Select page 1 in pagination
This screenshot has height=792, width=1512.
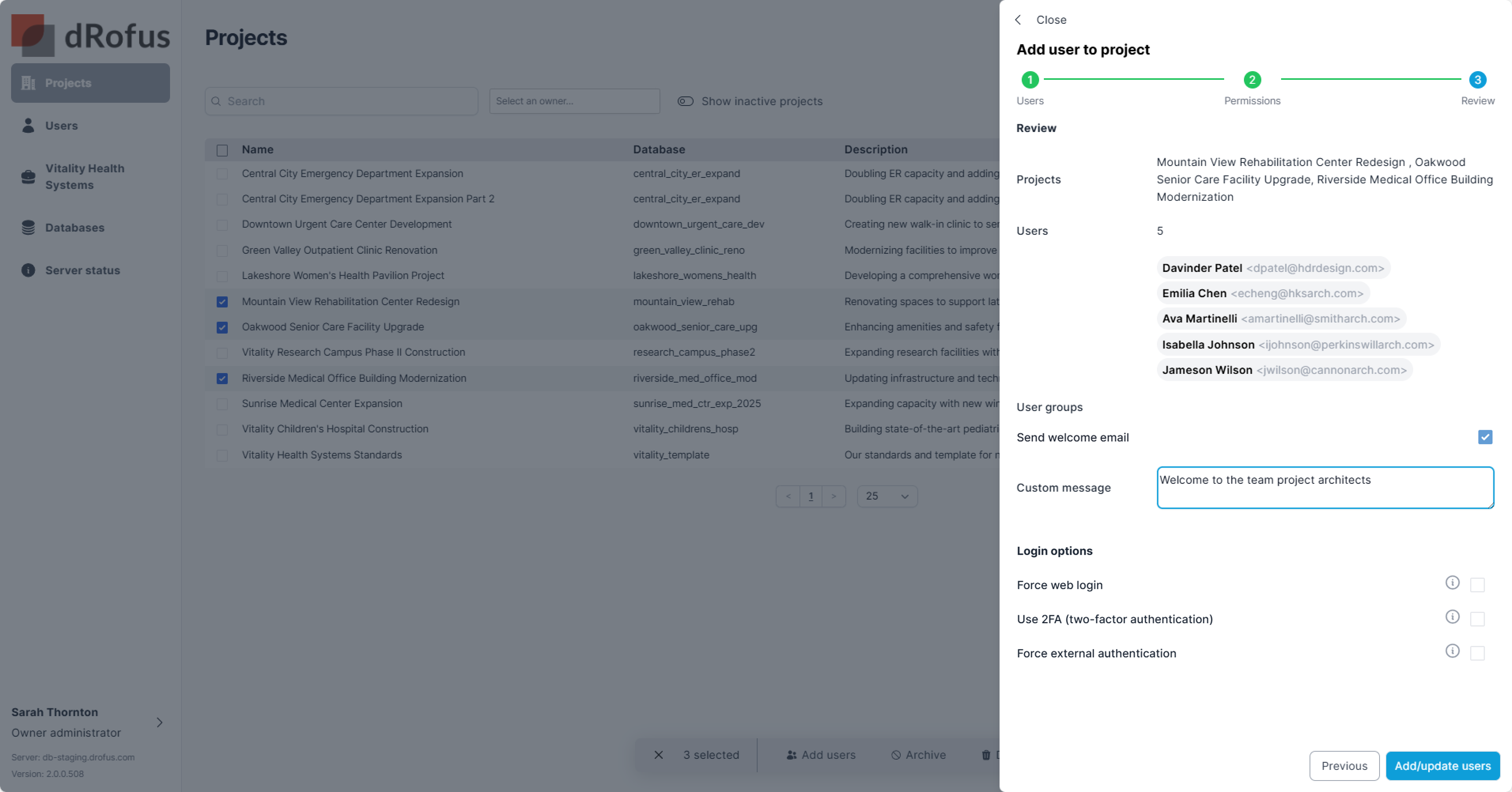tap(811, 496)
